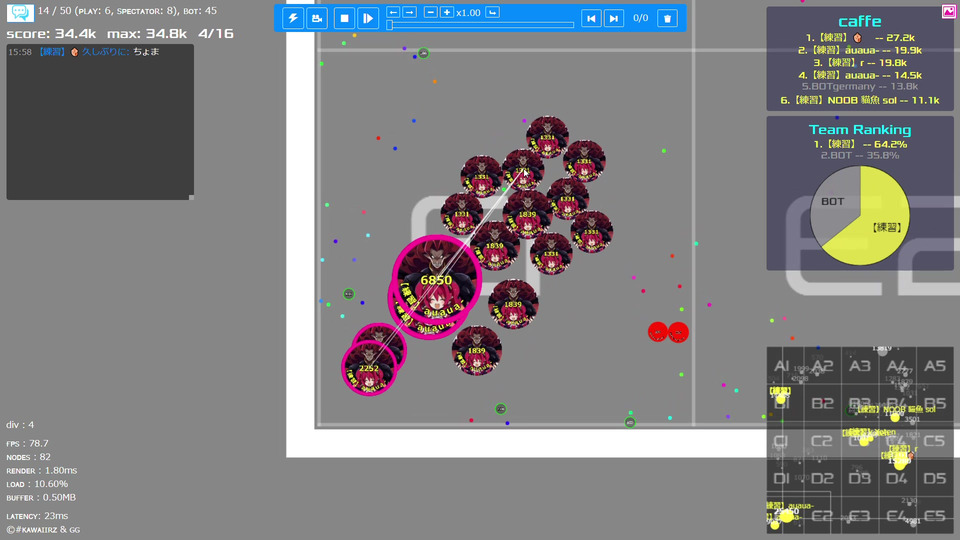The width and height of the screenshot is (960, 540).
Task: Click the Team Ranking title
Action: tap(860, 129)
